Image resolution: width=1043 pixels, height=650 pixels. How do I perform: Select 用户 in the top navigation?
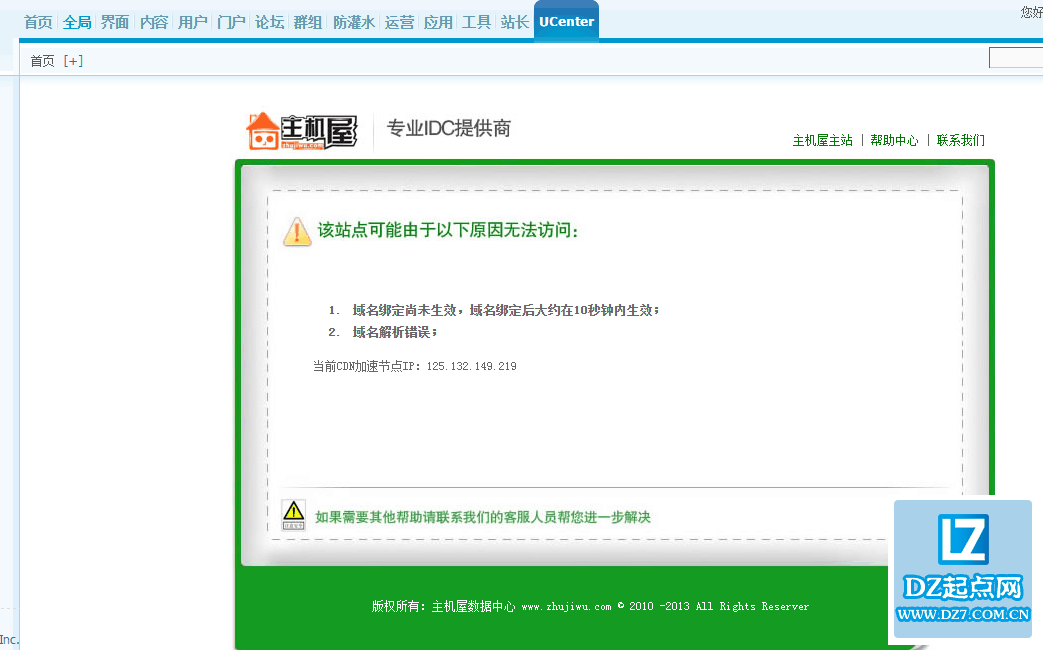(x=192, y=22)
